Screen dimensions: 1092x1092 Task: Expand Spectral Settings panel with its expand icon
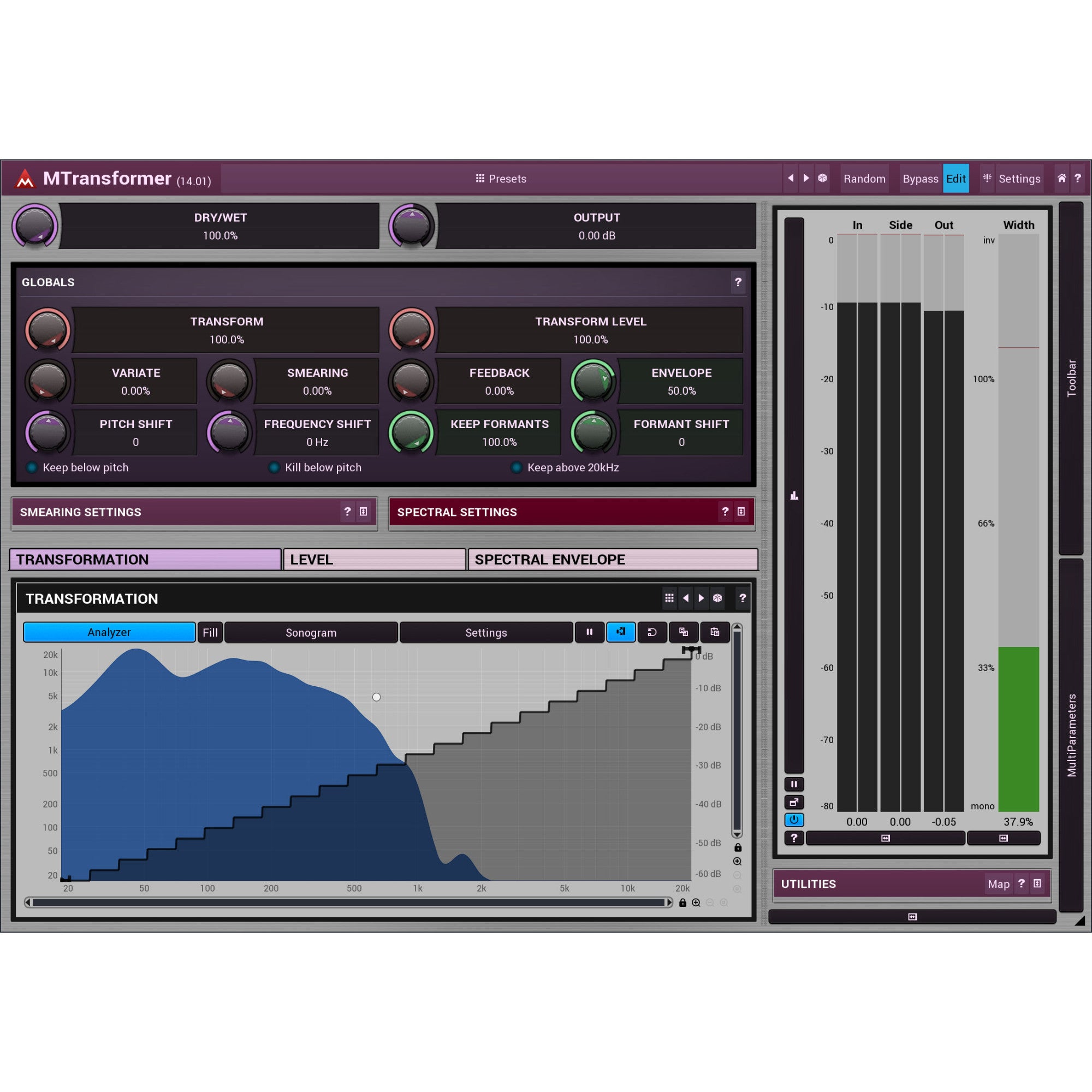741,512
